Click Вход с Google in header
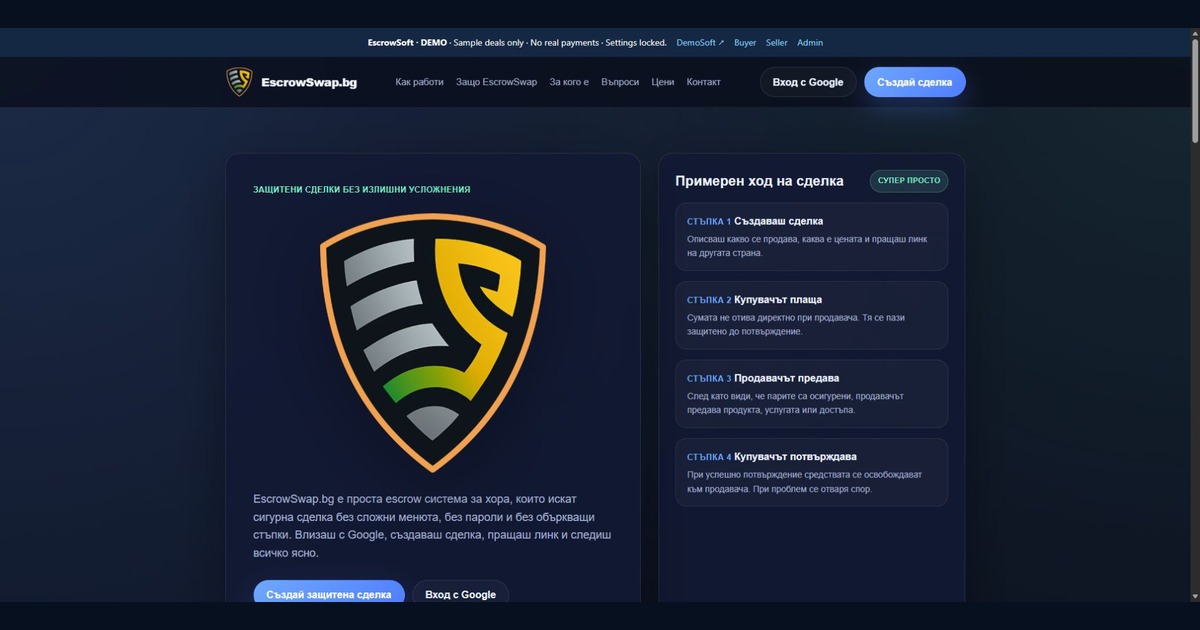1200x630 pixels. click(808, 82)
